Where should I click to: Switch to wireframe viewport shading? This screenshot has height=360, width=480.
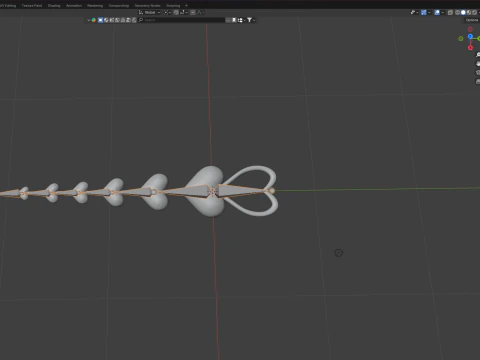pyautogui.click(x=457, y=12)
